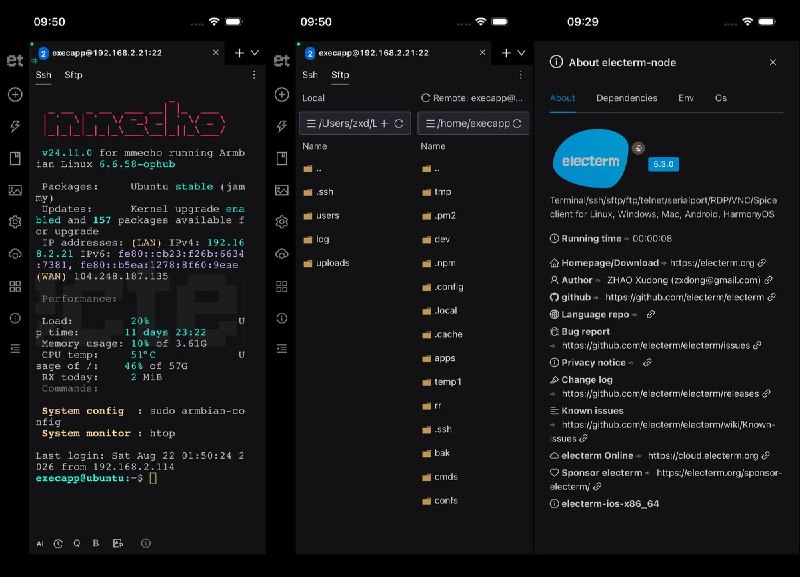Open quick connect lightning icon in left sidebar
This screenshot has height=577, width=800.
[x=15, y=126]
